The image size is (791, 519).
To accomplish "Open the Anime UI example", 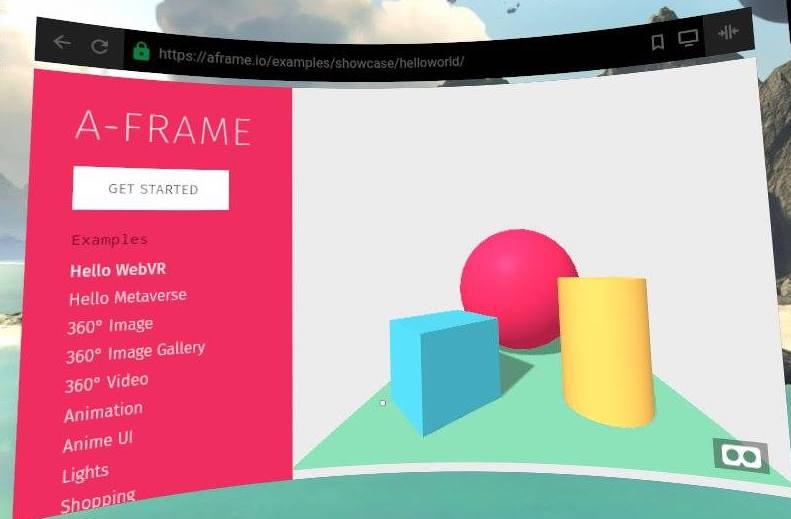I will tap(98, 442).
